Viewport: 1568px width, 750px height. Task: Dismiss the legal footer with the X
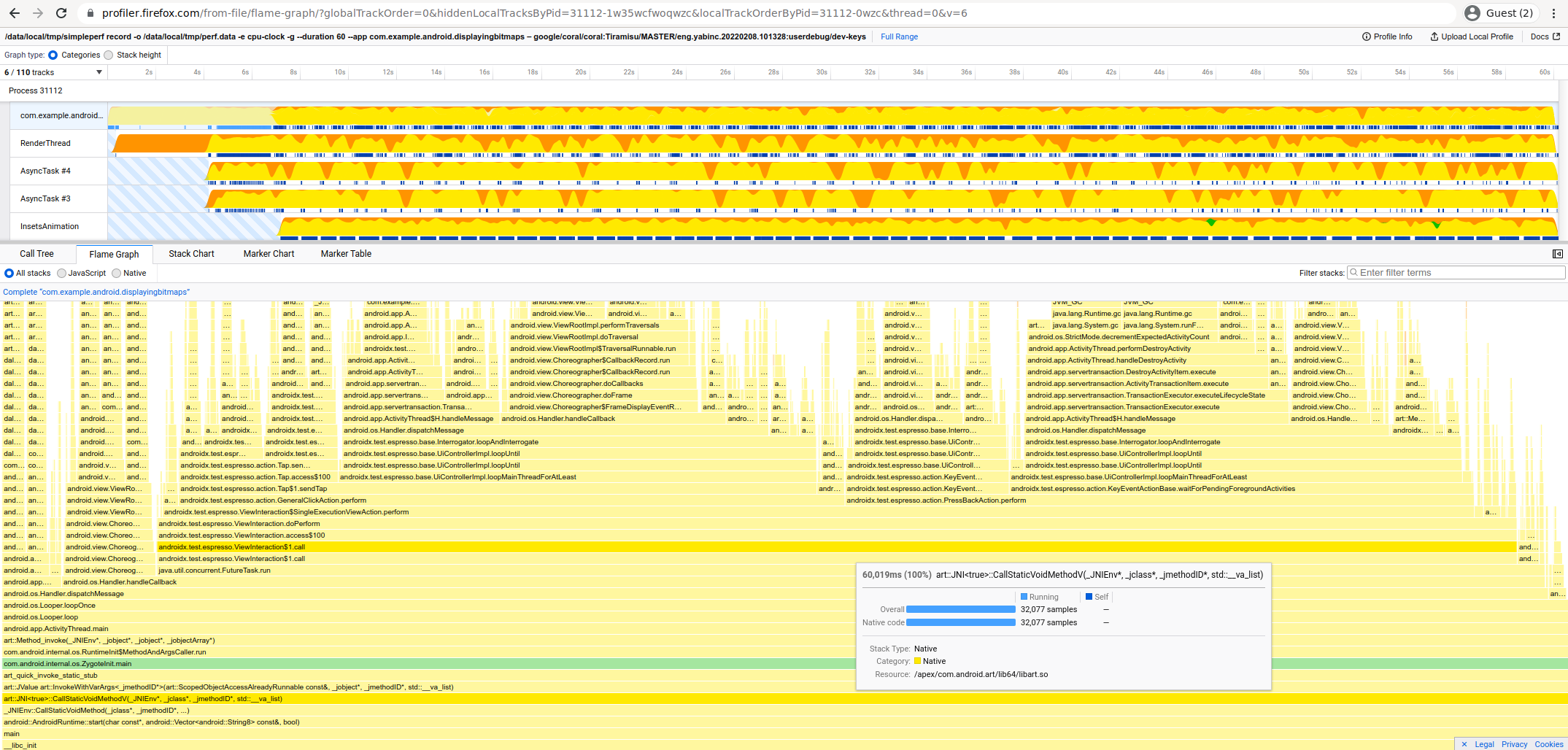tap(1464, 744)
